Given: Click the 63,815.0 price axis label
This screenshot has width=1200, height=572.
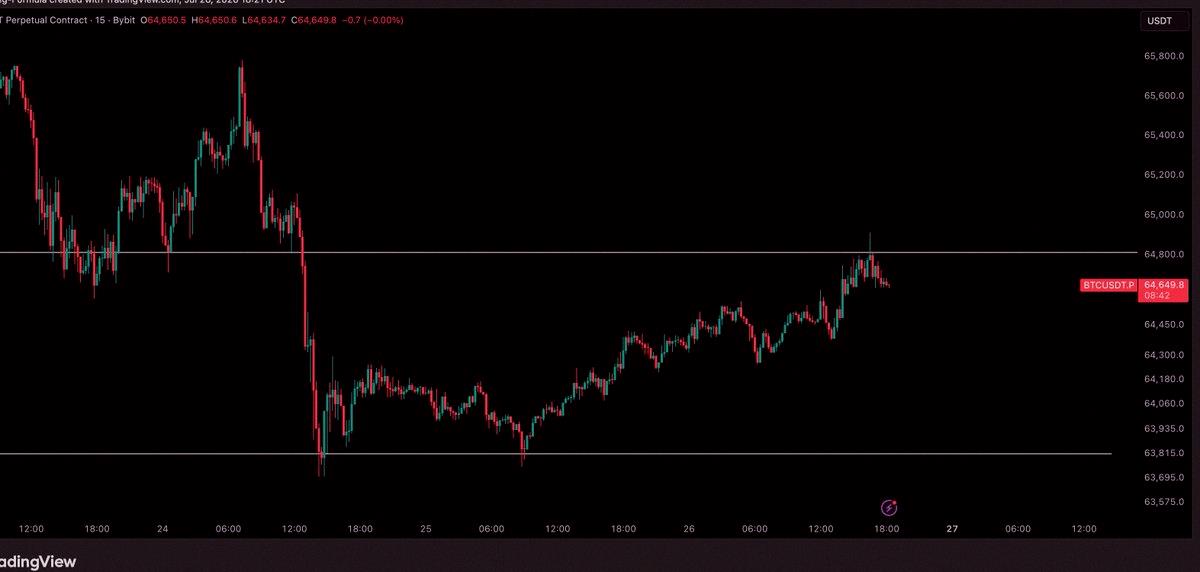Looking at the screenshot, I should [x=1163, y=453].
